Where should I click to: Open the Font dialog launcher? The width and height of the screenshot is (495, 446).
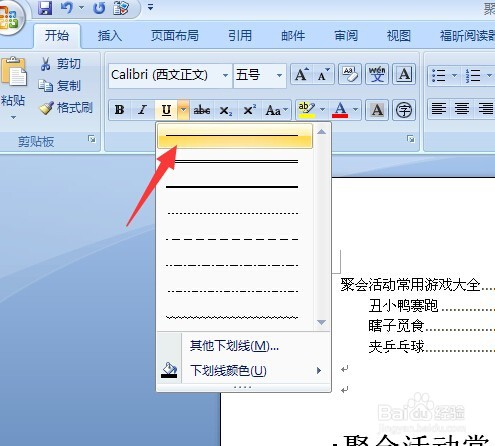click(x=411, y=139)
